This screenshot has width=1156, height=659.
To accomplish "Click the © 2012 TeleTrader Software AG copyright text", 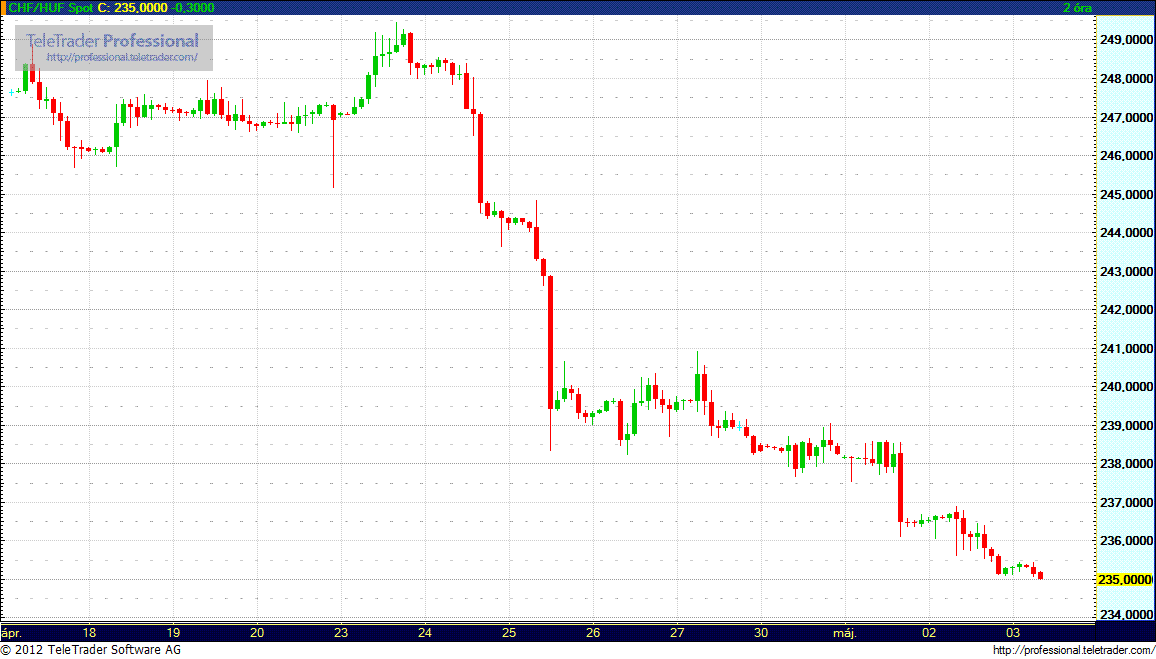I will pos(90,650).
